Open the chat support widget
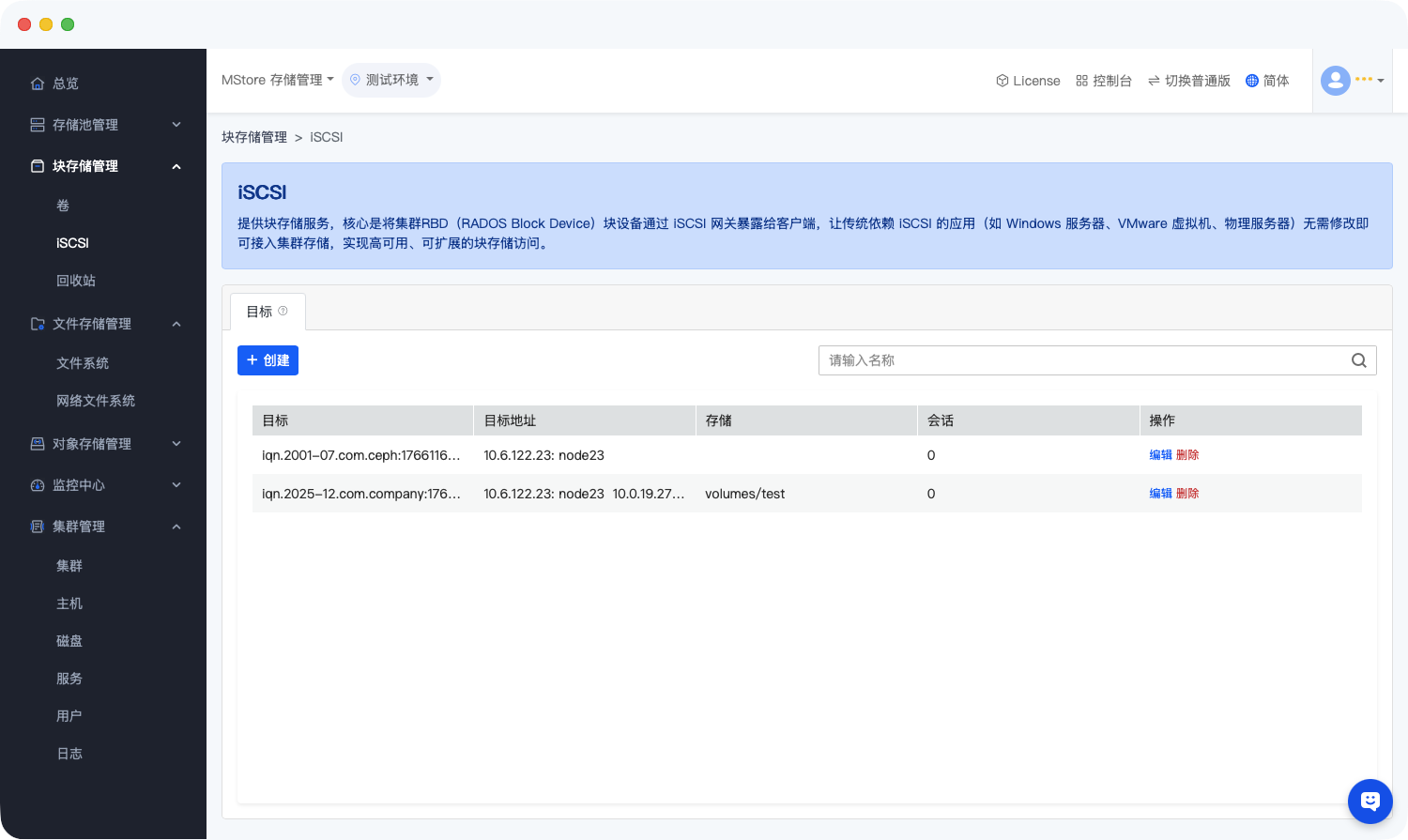 tap(1370, 801)
